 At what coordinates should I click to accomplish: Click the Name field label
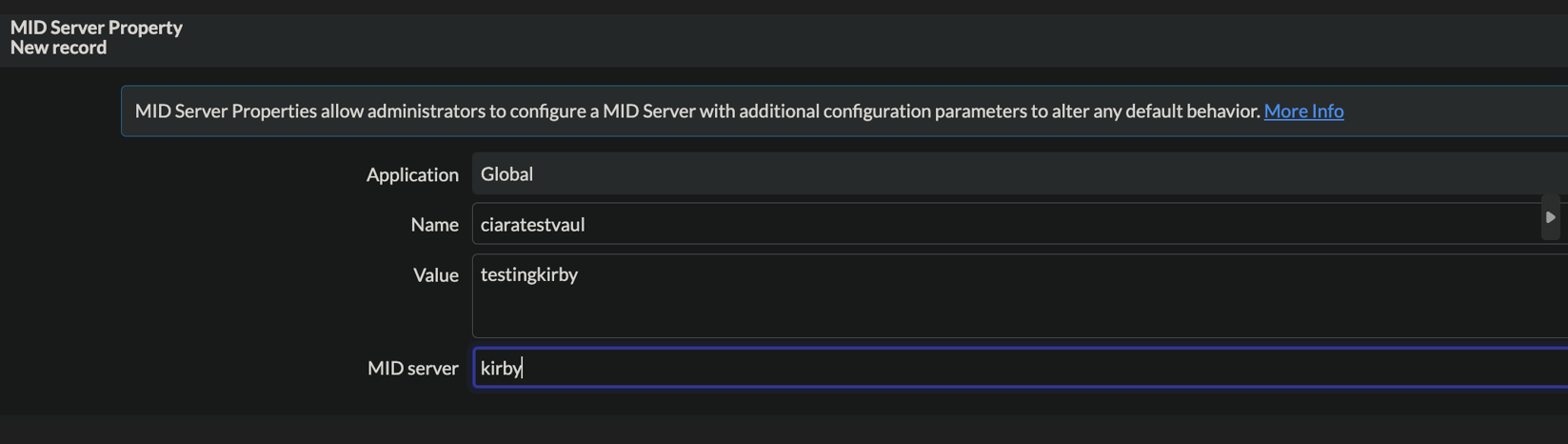pos(434,225)
